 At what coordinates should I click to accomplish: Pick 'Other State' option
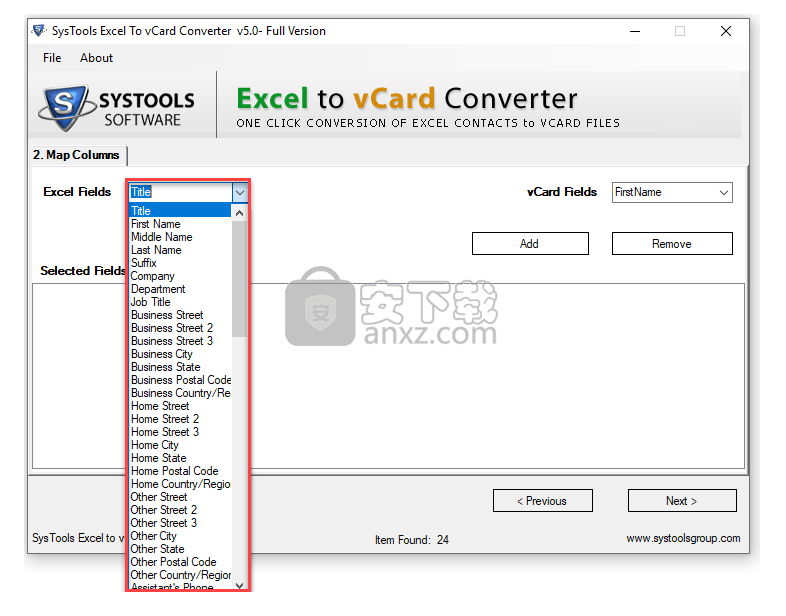click(180, 549)
